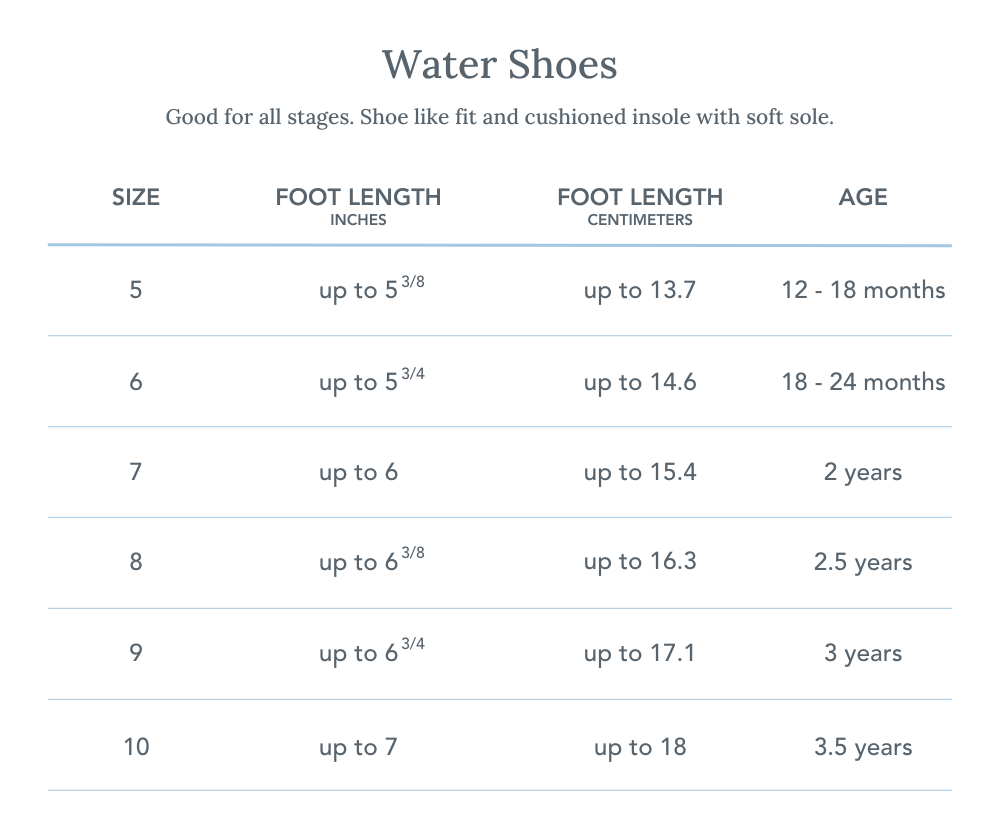Click the AGE column header

863,197
